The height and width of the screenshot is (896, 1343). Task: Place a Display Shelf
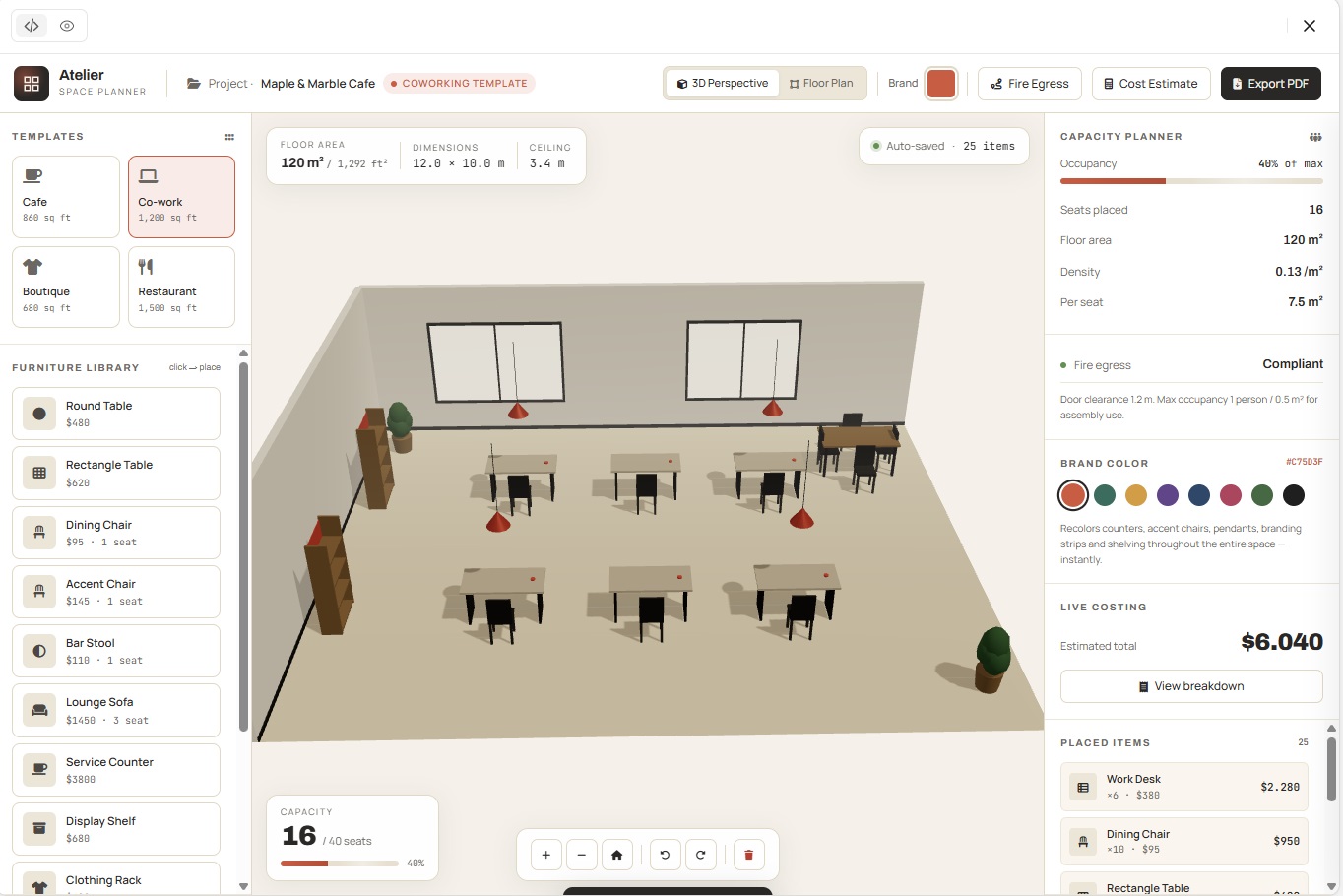coord(116,829)
